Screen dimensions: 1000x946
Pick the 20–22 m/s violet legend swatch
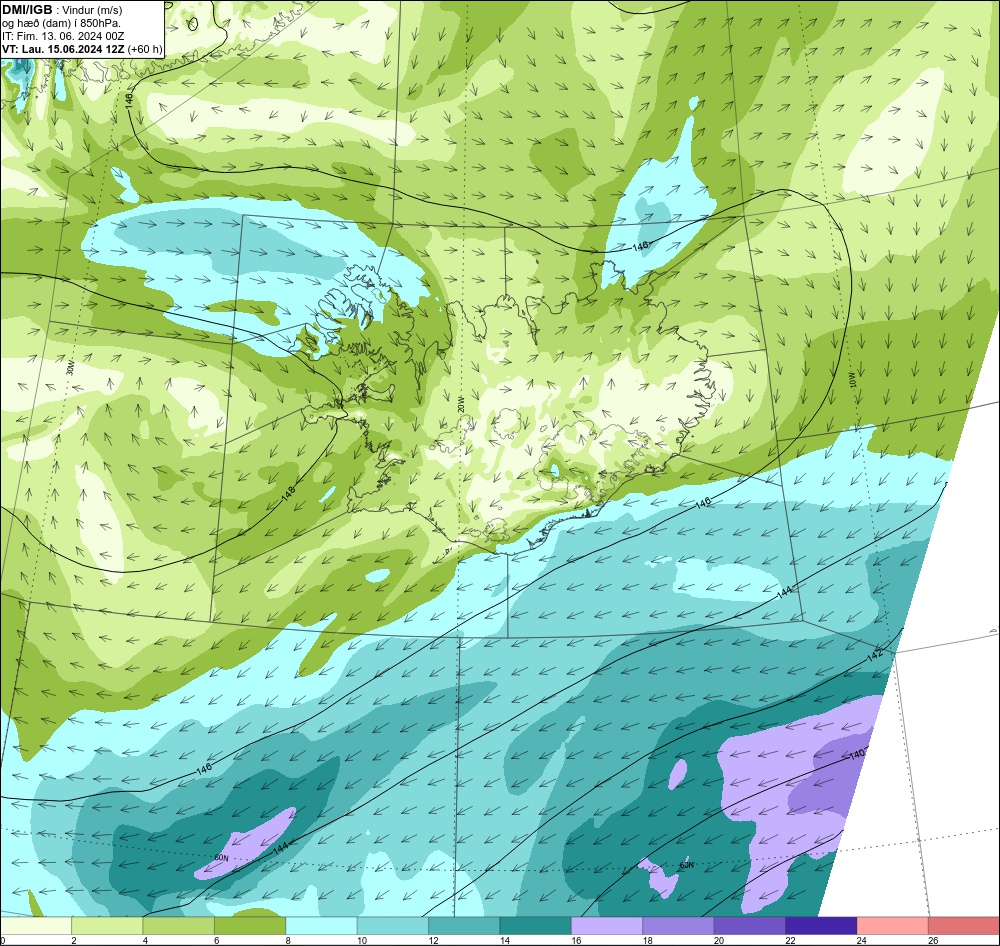750,926
